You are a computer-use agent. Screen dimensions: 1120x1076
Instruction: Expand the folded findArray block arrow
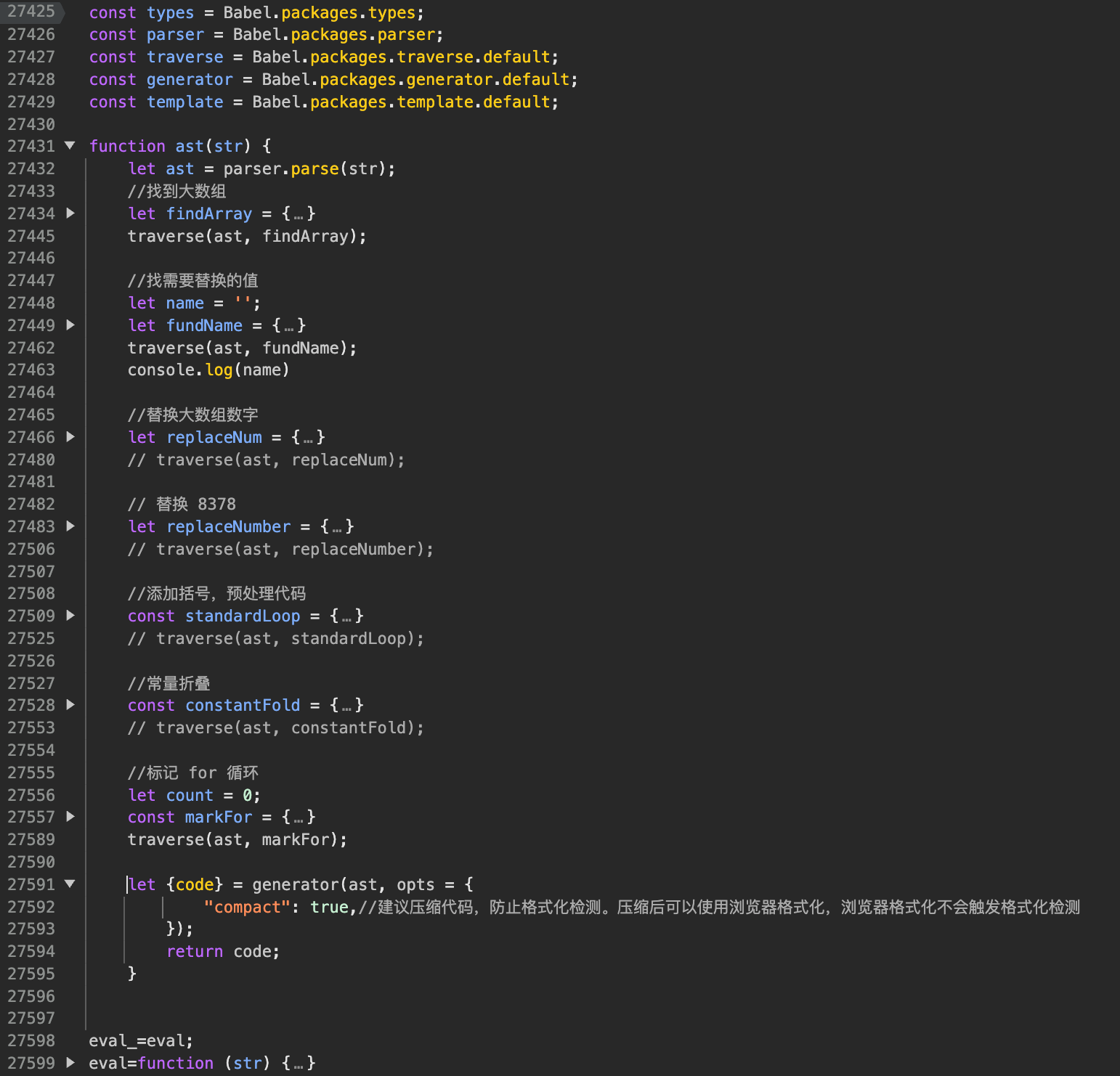click(x=70, y=213)
